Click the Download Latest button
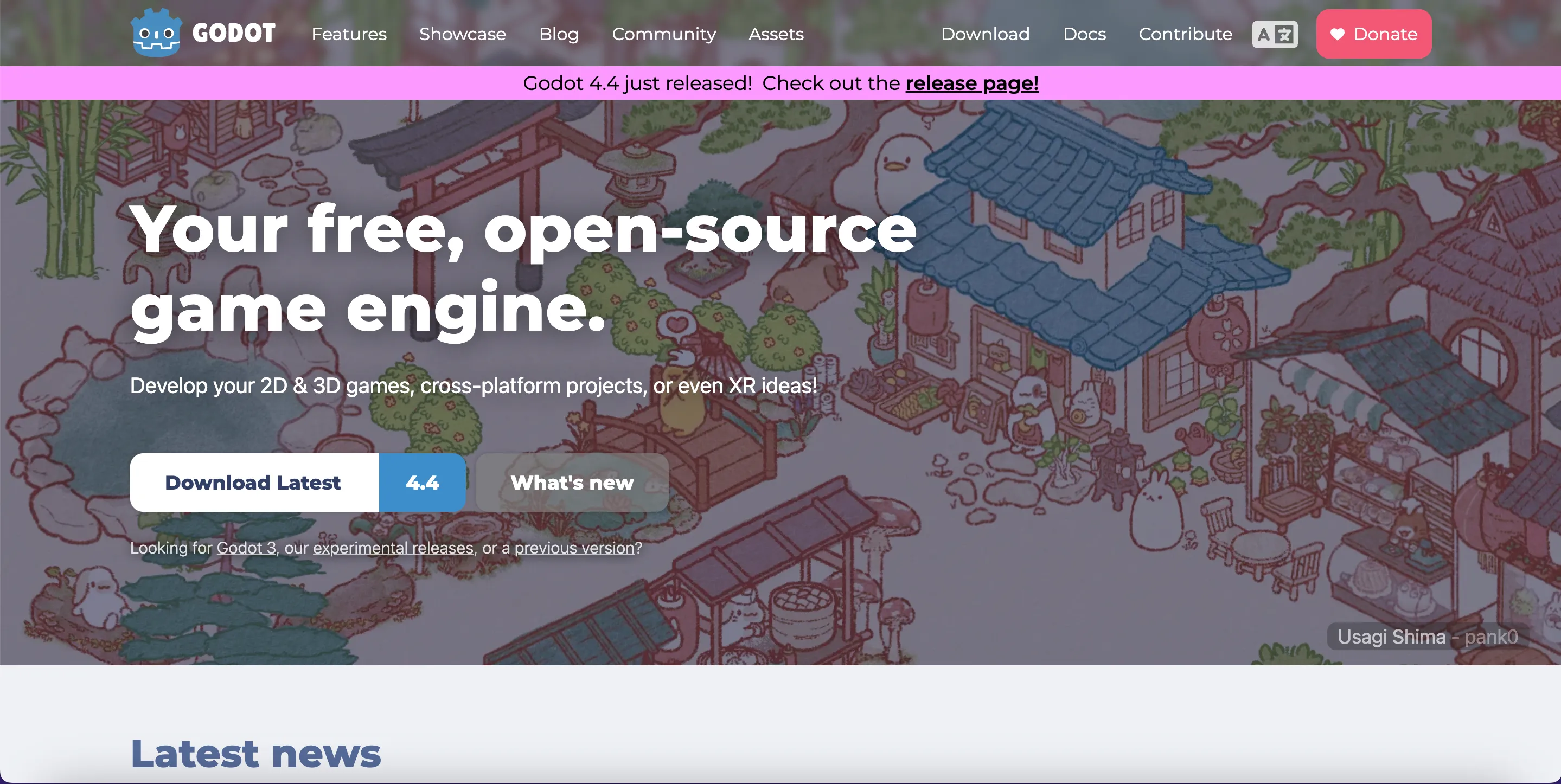1561x784 pixels. (254, 483)
